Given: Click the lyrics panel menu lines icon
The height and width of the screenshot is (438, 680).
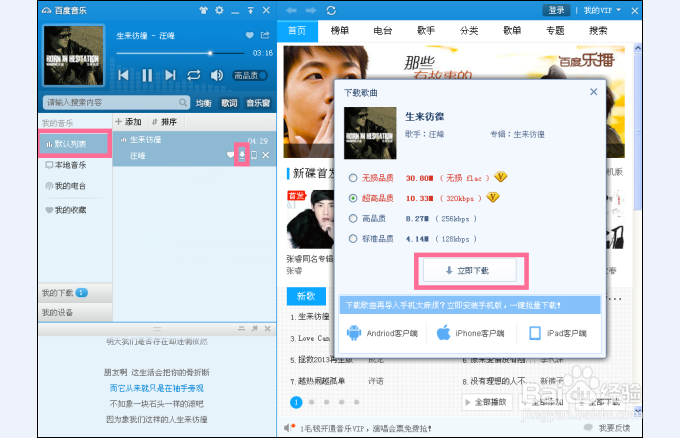Looking at the screenshot, I should [242, 329].
